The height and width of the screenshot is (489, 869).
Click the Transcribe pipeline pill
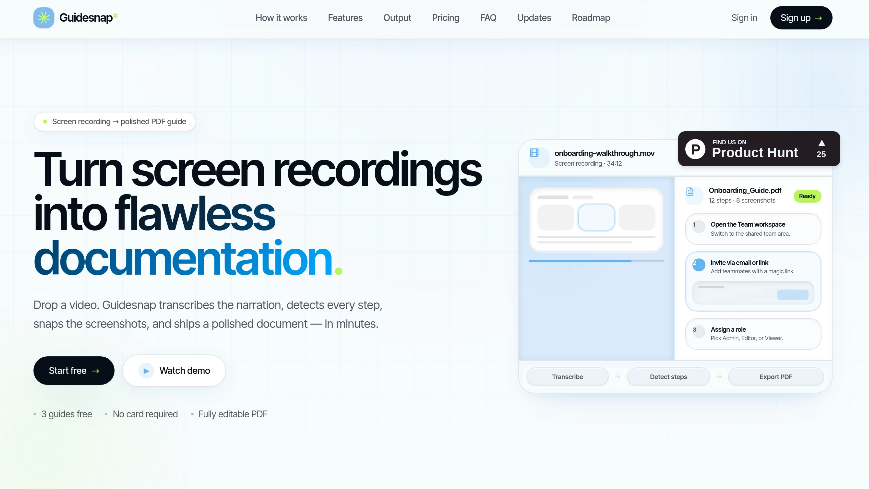[x=568, y=376]
